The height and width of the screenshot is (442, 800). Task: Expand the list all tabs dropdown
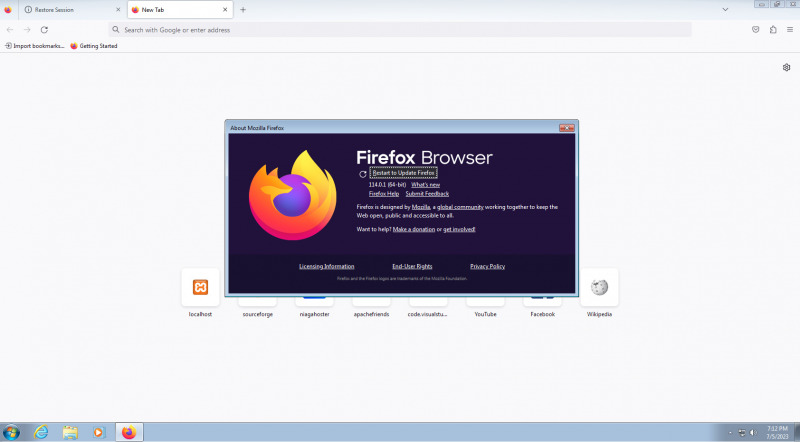(x=725, y=10)
